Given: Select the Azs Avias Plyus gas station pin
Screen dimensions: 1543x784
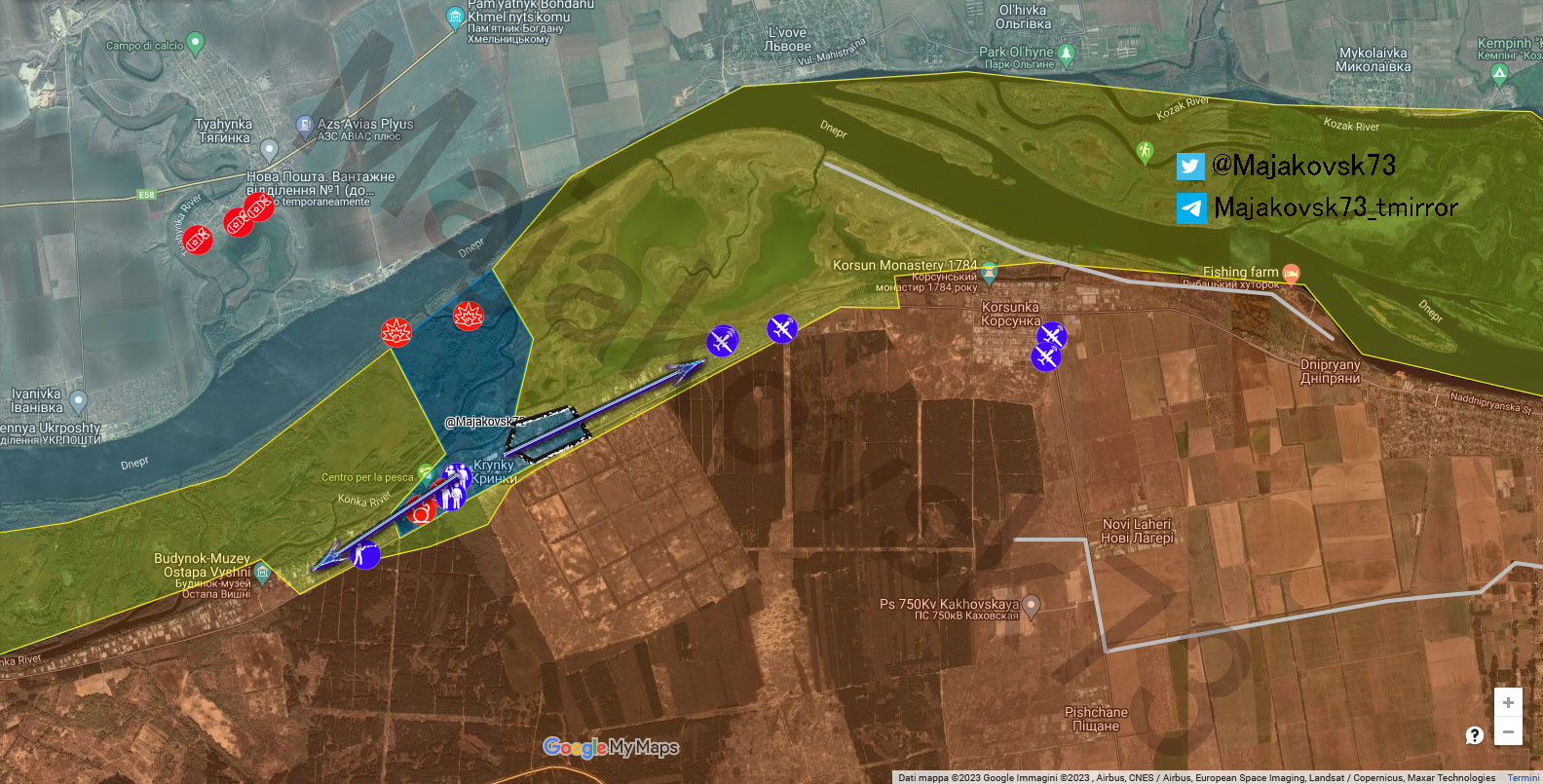Looking at the screenshot, I should [304, 127].
